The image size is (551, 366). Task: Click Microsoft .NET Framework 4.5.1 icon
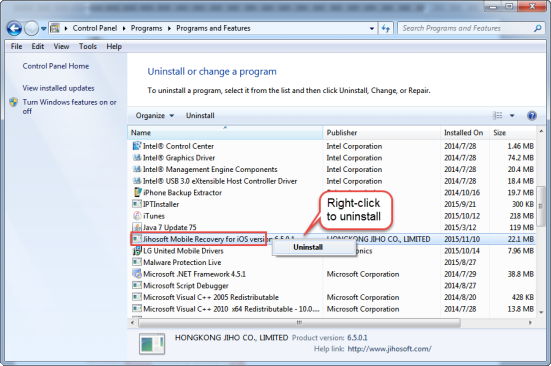coord(137,273)
